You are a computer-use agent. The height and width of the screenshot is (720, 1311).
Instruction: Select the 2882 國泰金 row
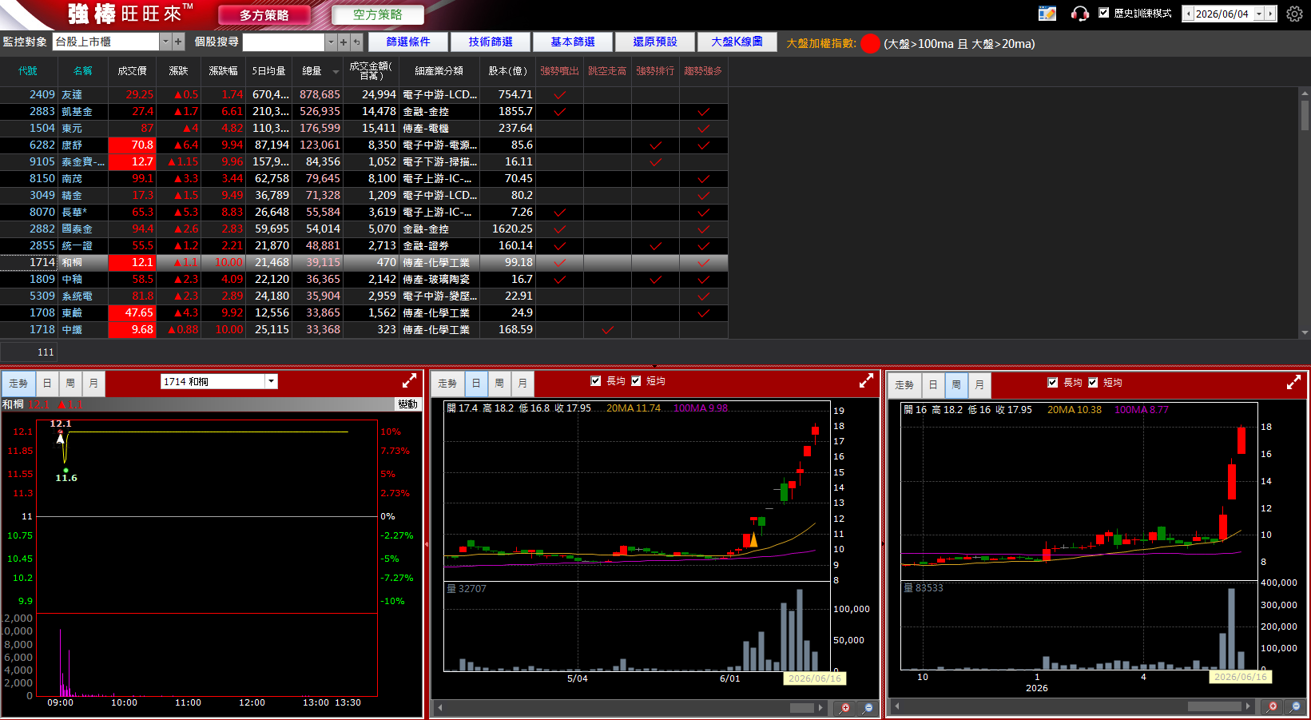[364, 229]
